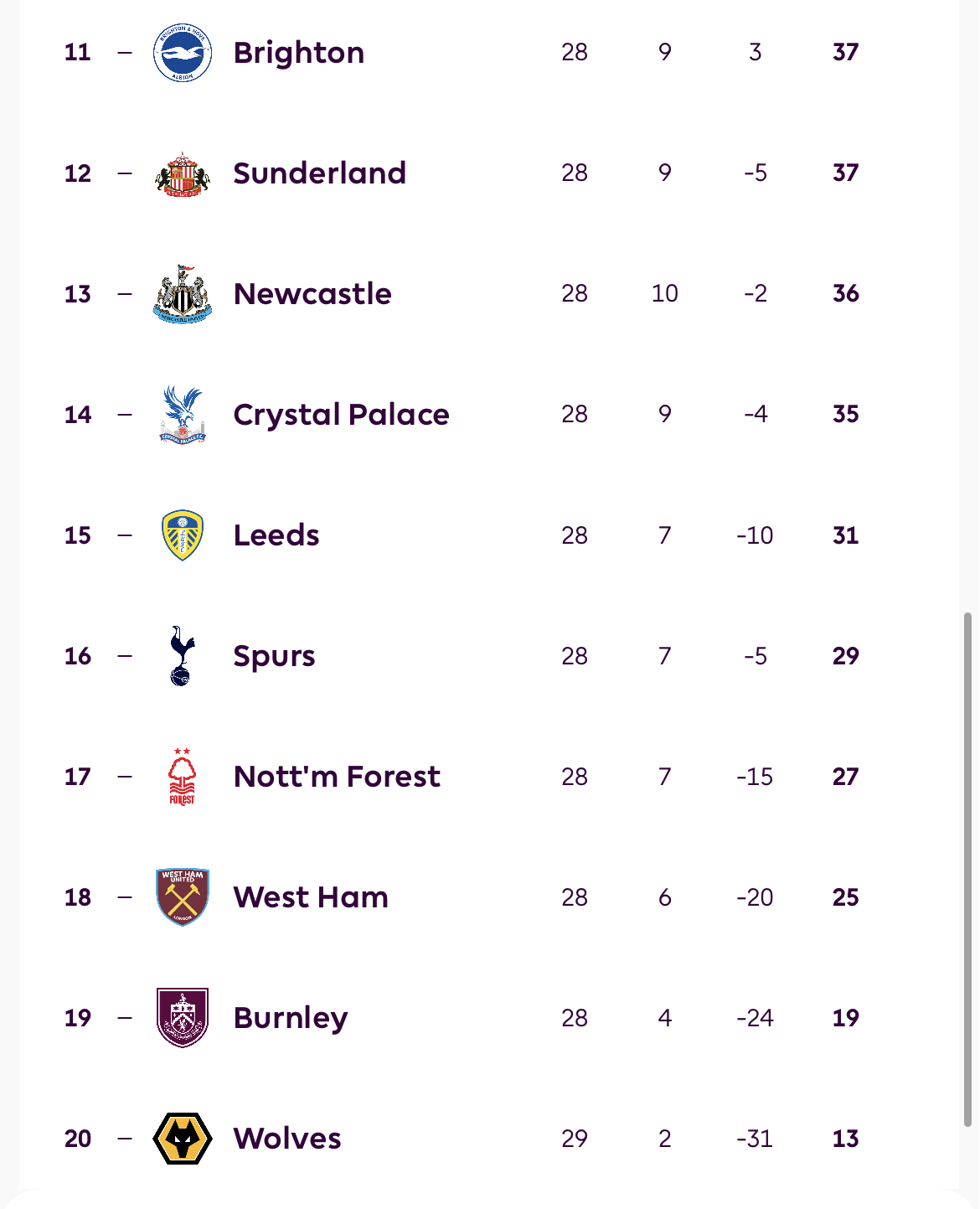Image resolution: width=980 pixels, height=1209 pixels.
Task: Open the Leeds team link
Action: pyautogui.click(x=276, y=535)
